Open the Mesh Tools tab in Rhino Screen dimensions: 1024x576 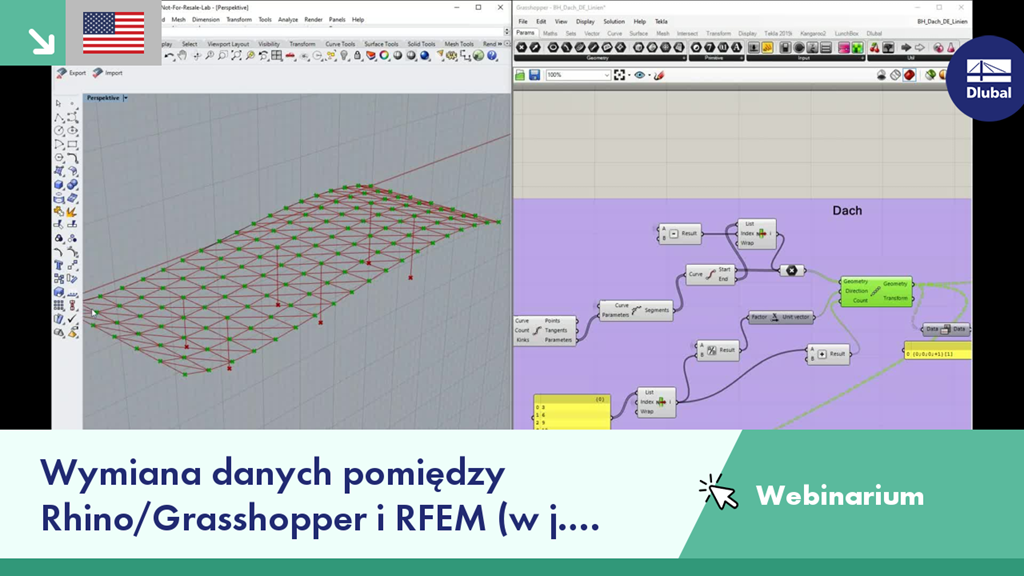(x=459, y=44)
